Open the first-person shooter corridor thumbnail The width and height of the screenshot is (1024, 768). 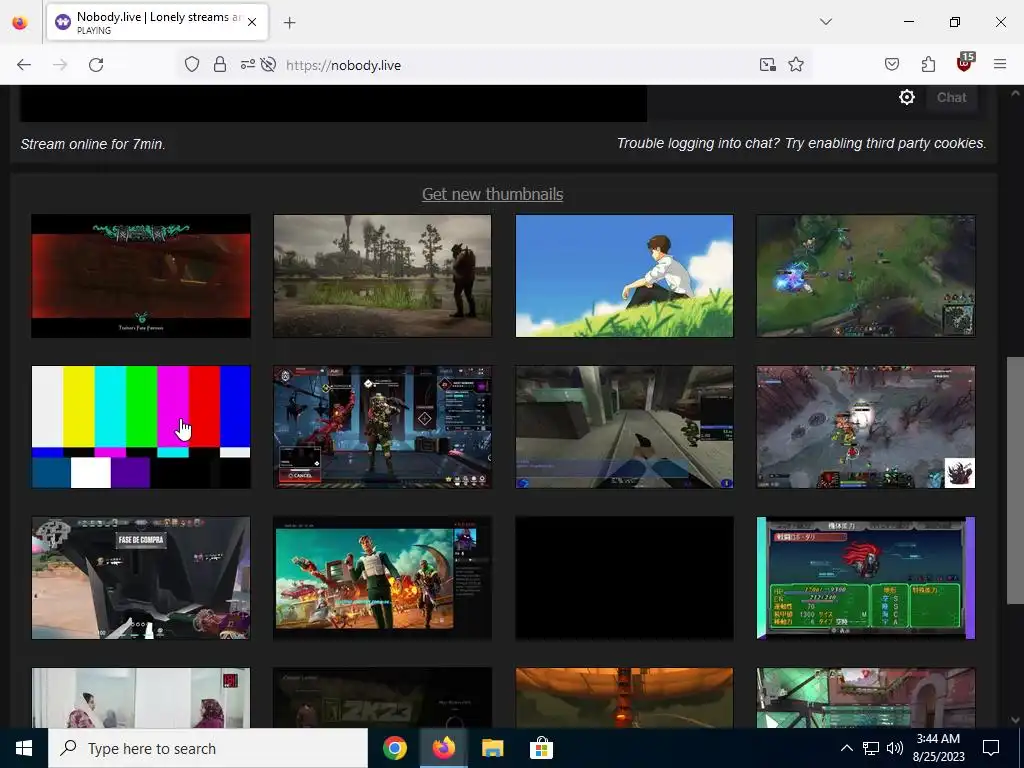[x=624, y=427]
